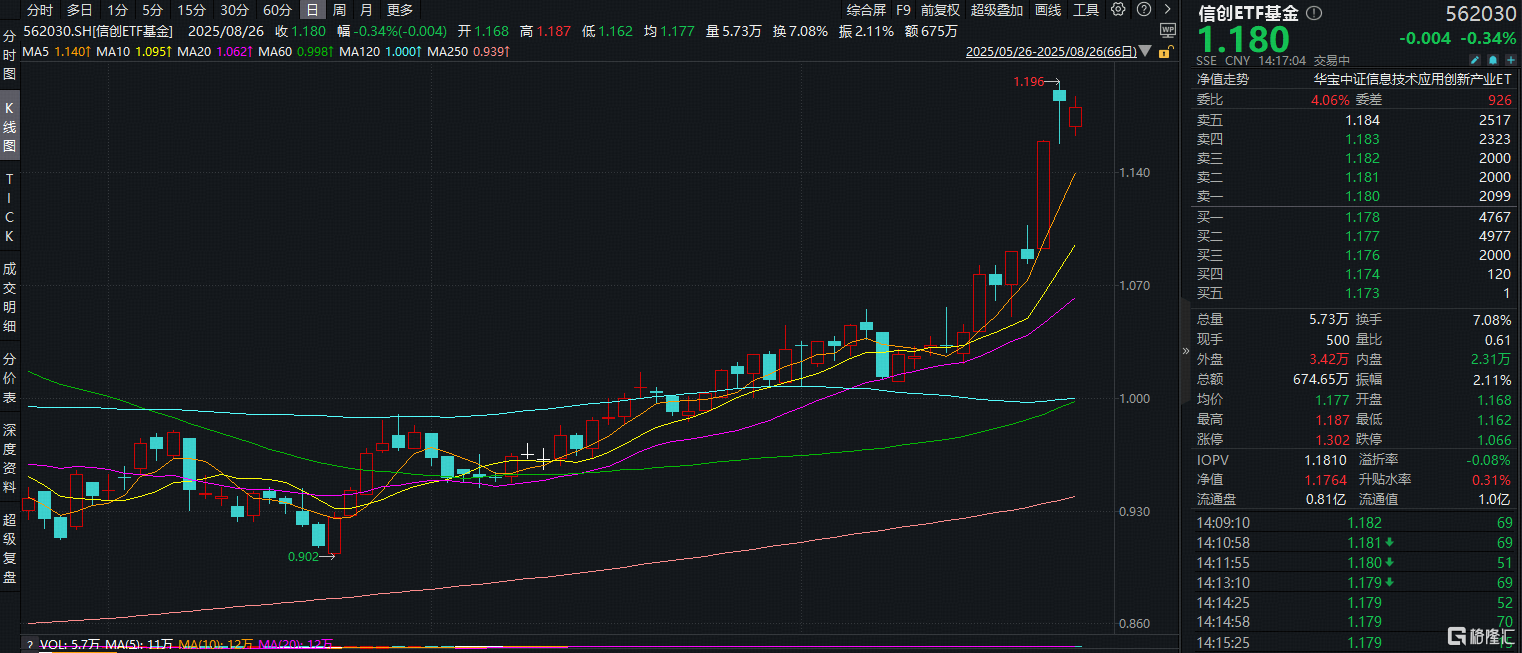The image size is (1522, 653).
Task: Click the small question mark beside VOL
Action: 29,646
